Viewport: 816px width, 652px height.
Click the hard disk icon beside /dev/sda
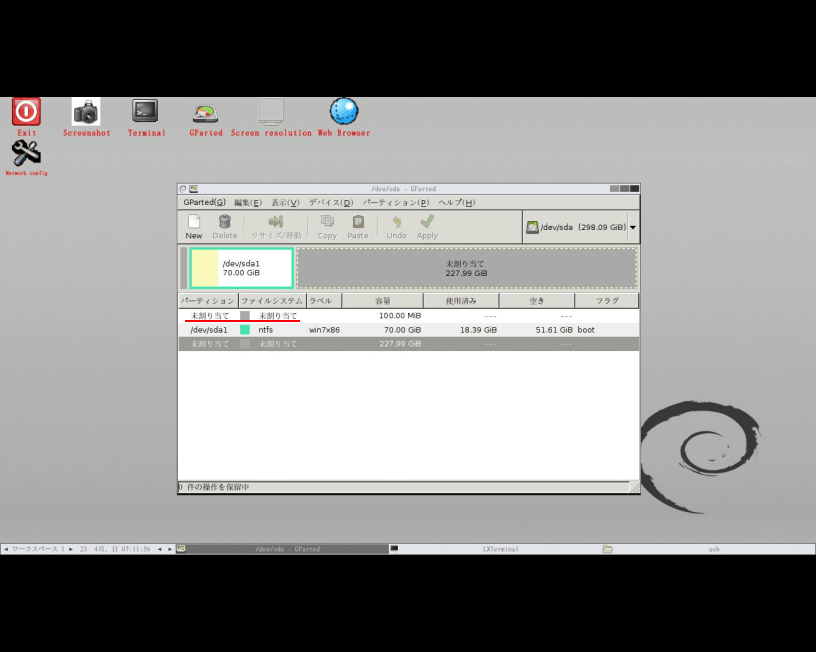532,227
